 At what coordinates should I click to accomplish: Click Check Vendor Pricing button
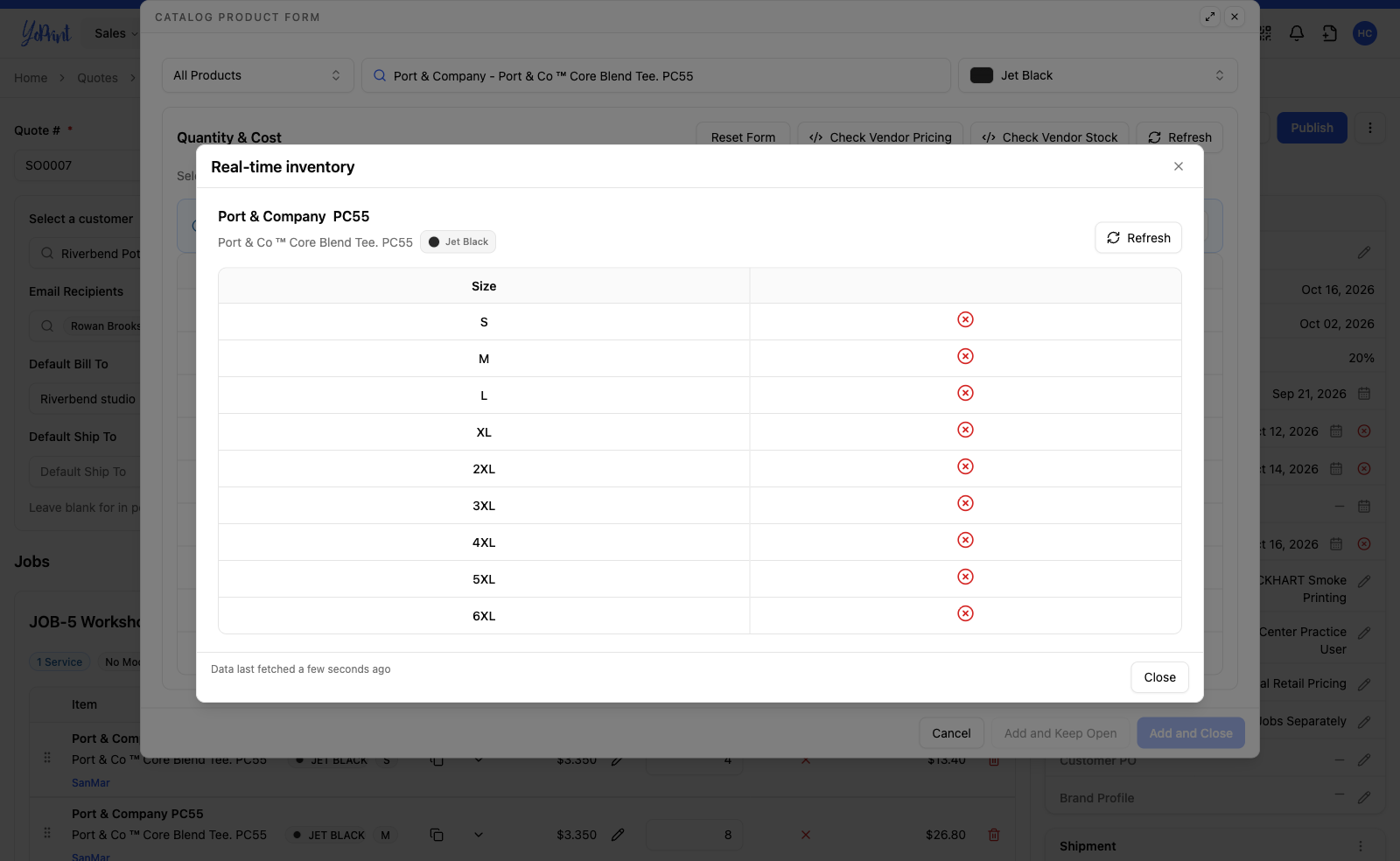click(x=880, y=137)
